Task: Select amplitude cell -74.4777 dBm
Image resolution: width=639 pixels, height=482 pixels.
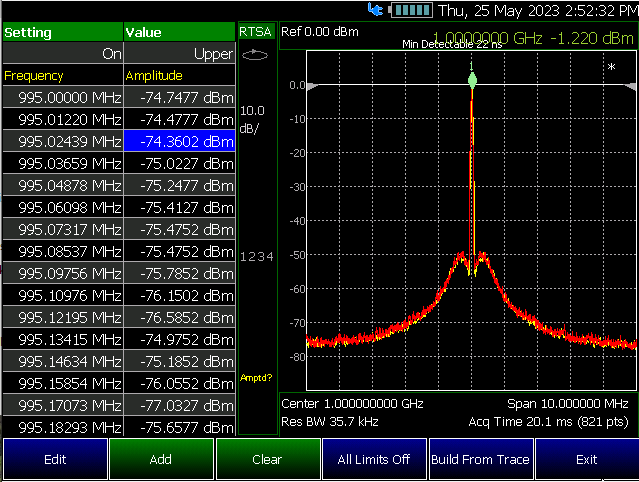Action: click(x=180, y=119)
